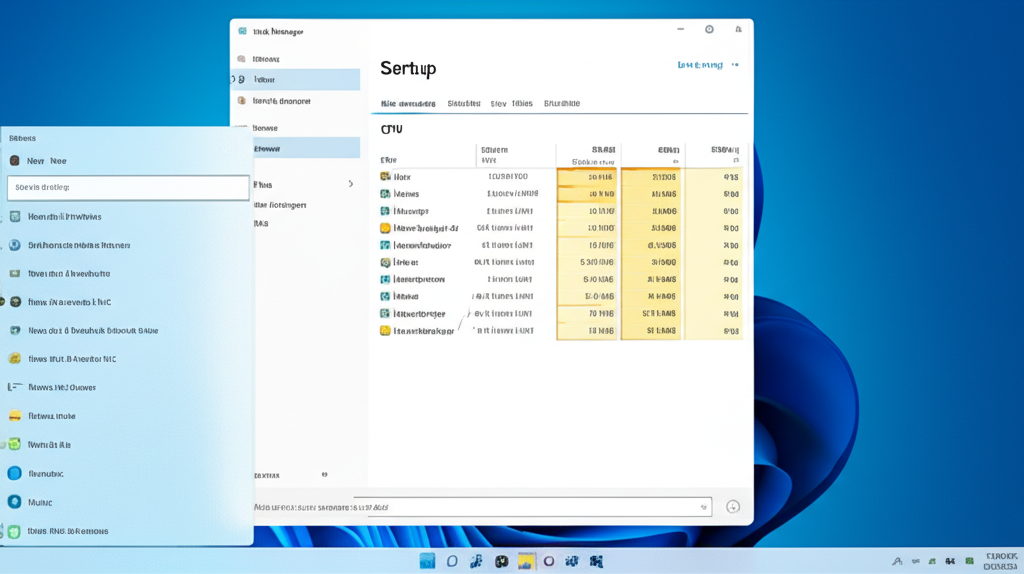Screen dimensions: 1024x574
Task: Switch to the second tab below Sertup heading
Action: pos(463,104)
